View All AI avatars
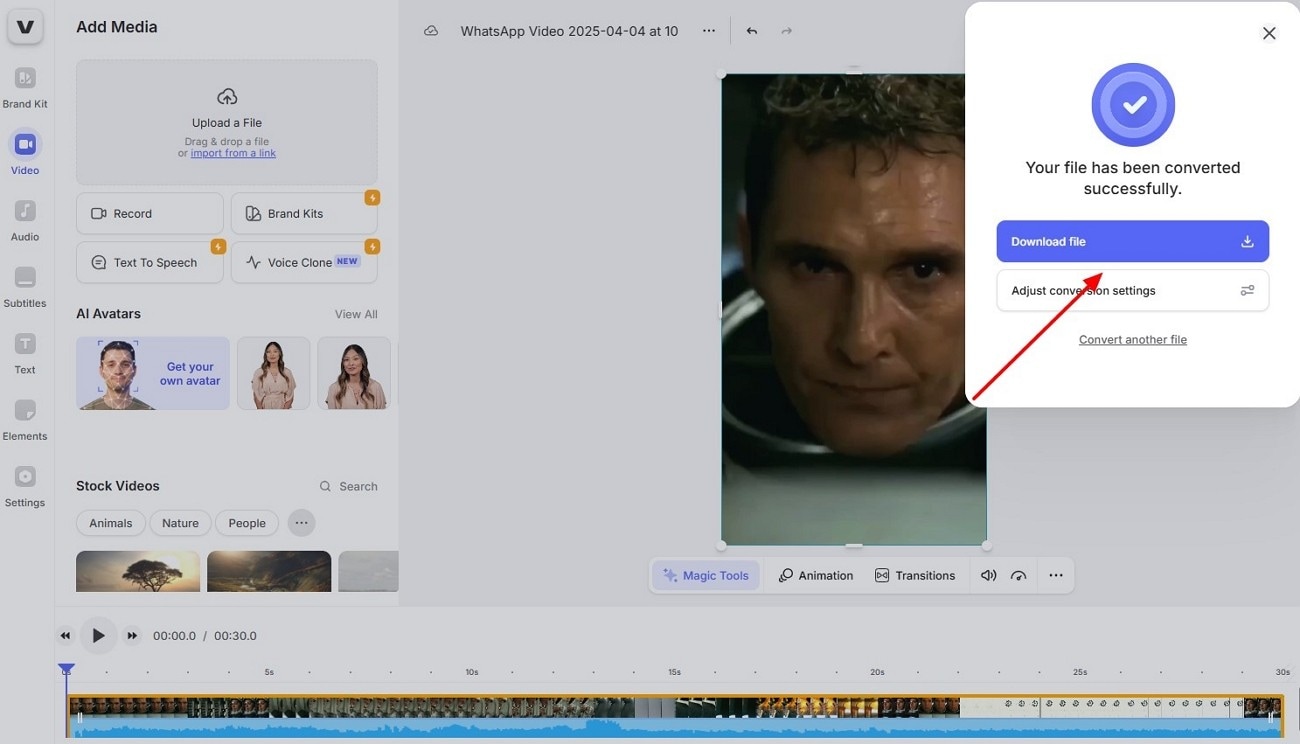This screenshot has width=1300, height=744. 356,314
